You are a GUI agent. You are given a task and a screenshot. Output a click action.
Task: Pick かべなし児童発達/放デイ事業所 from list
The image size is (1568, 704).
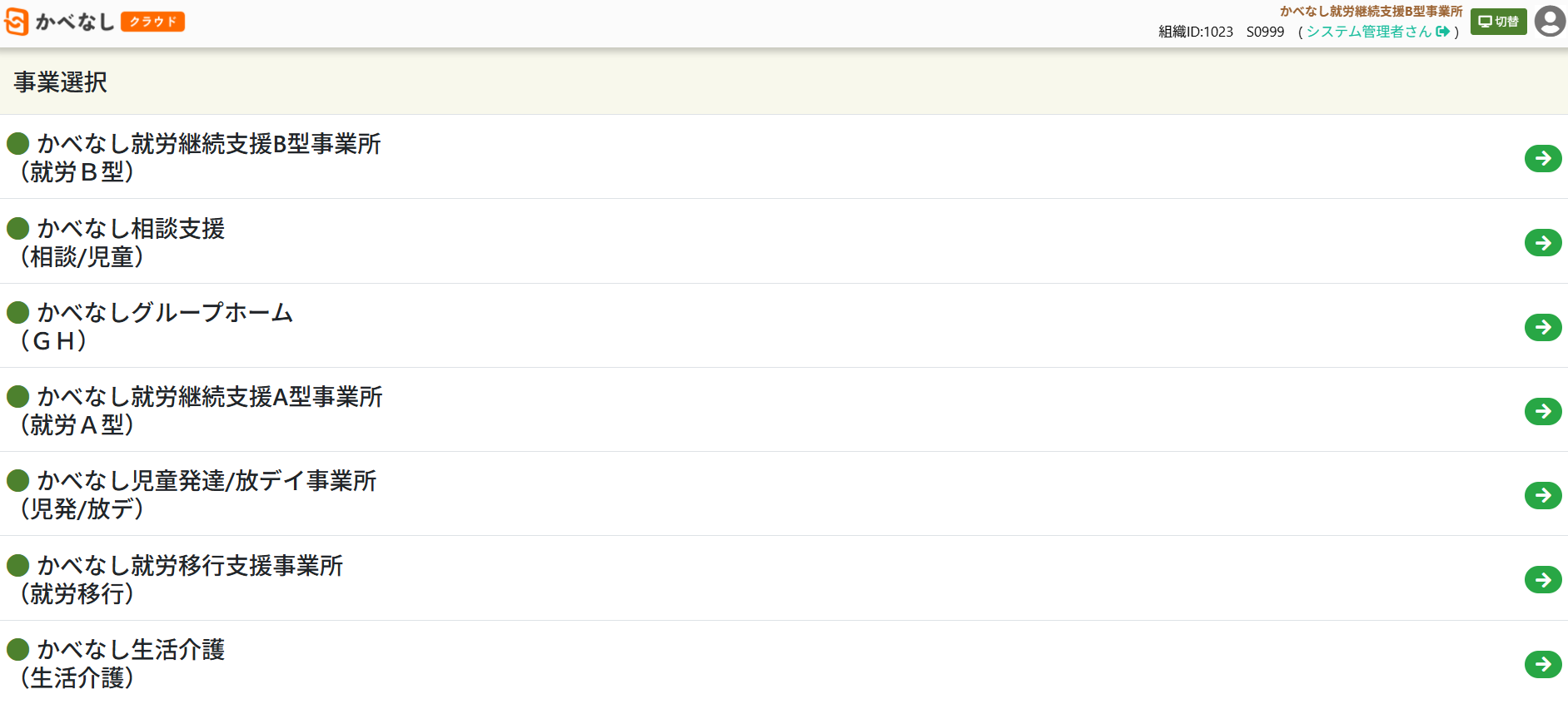(x=207, y=481)
